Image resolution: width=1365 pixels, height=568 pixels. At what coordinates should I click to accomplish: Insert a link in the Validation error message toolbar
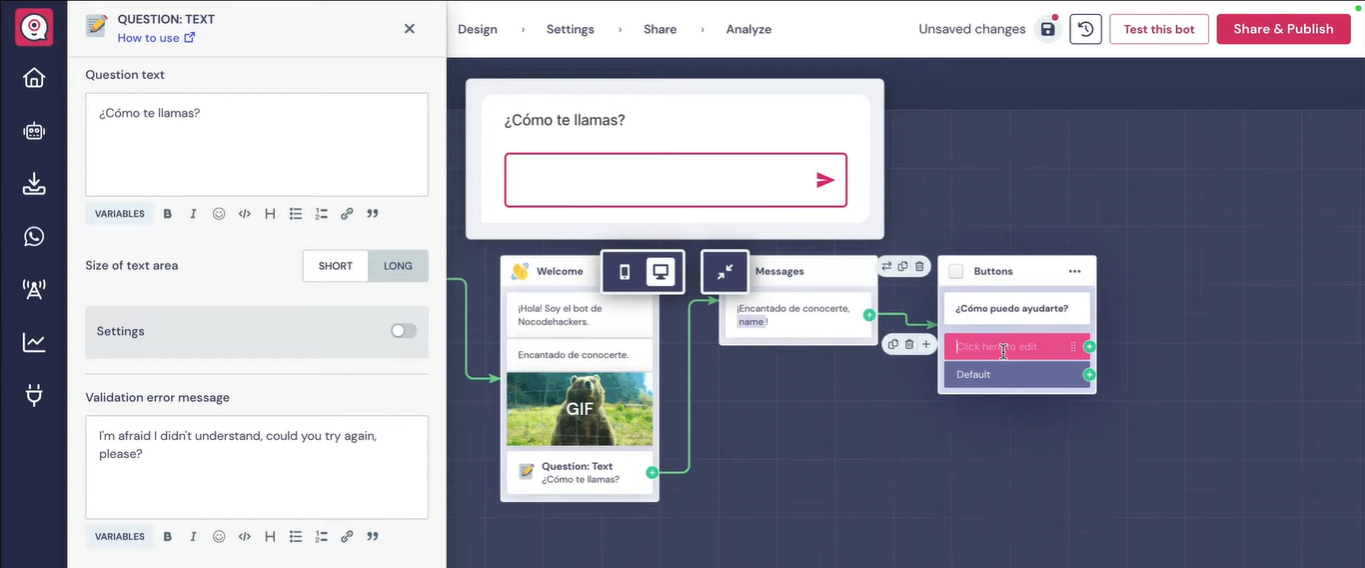pyautogui.click(x=347, y=536)
